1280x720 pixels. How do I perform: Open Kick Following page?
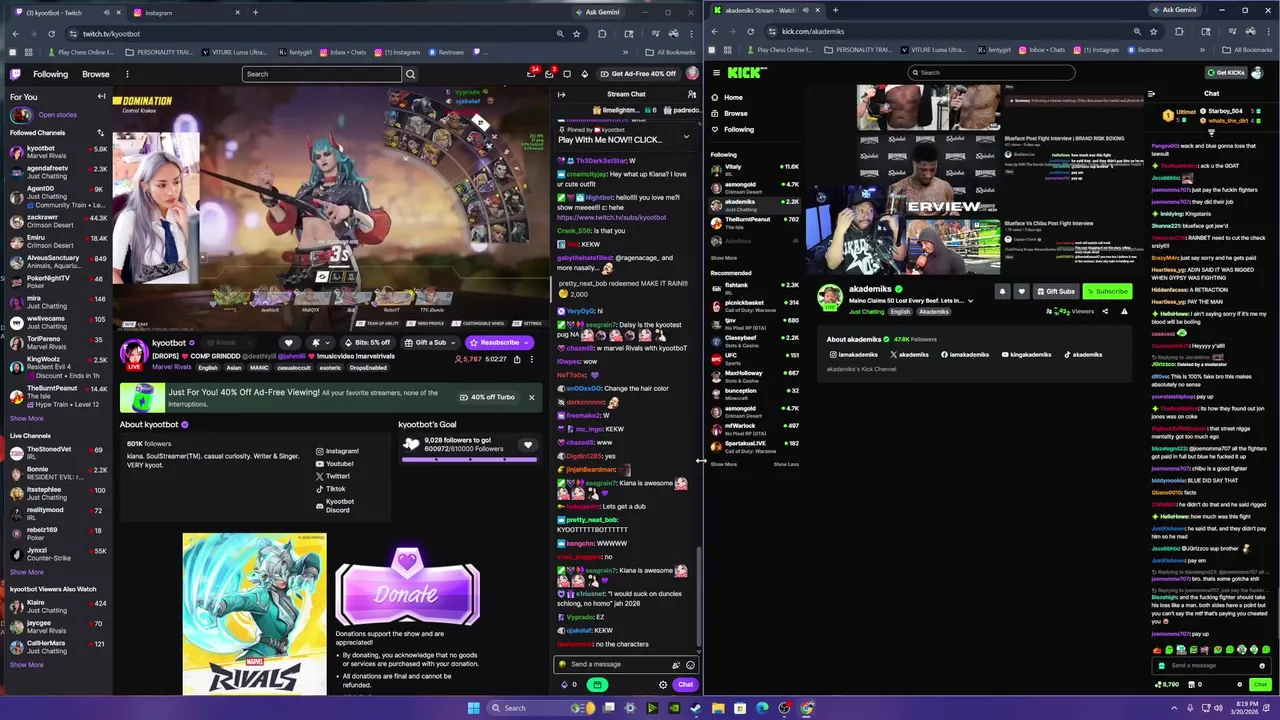click(739, 129)
